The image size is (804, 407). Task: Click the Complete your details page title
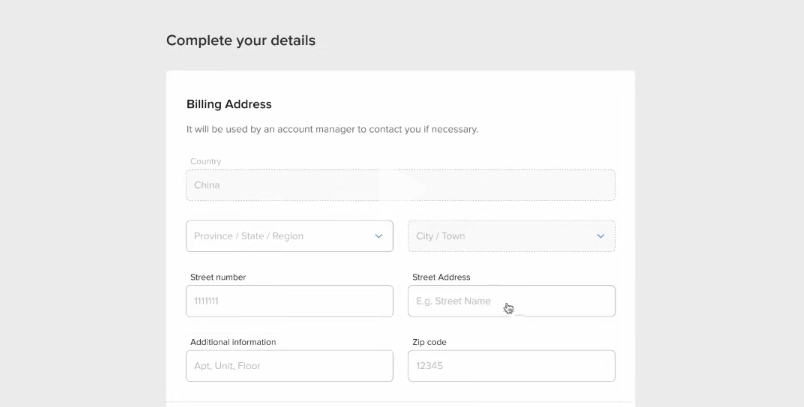point(240,40)
